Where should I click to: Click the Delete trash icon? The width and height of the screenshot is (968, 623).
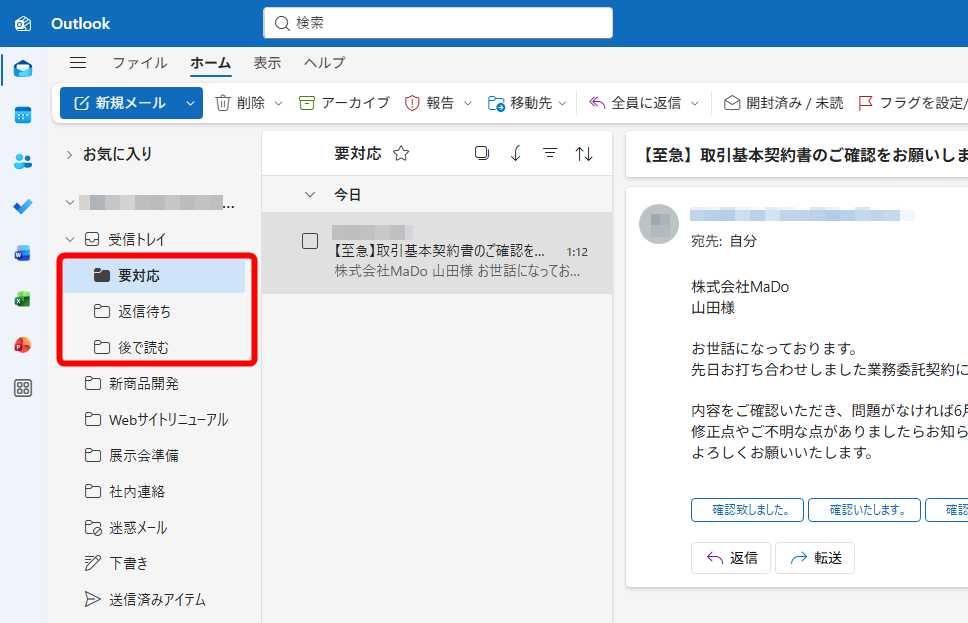[223, 102]
